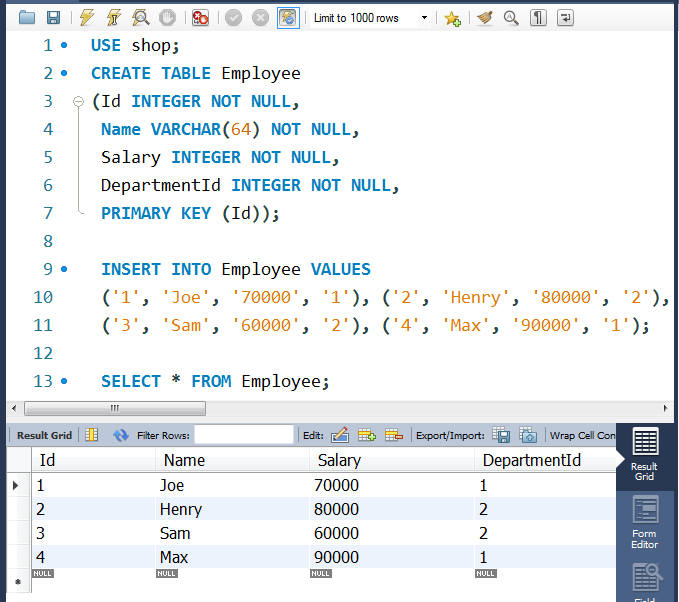679x602 pixels.
Task: Collapse the CREATE TABLE code block
Action: 79,102
